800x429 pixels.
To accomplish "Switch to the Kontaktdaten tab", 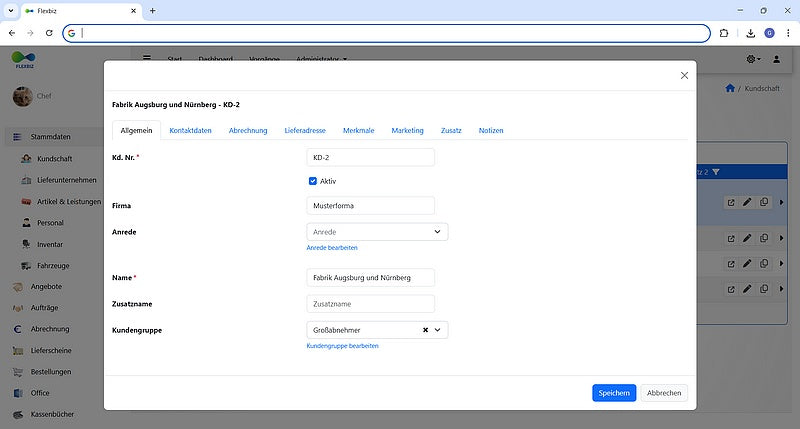I will 190,130.
